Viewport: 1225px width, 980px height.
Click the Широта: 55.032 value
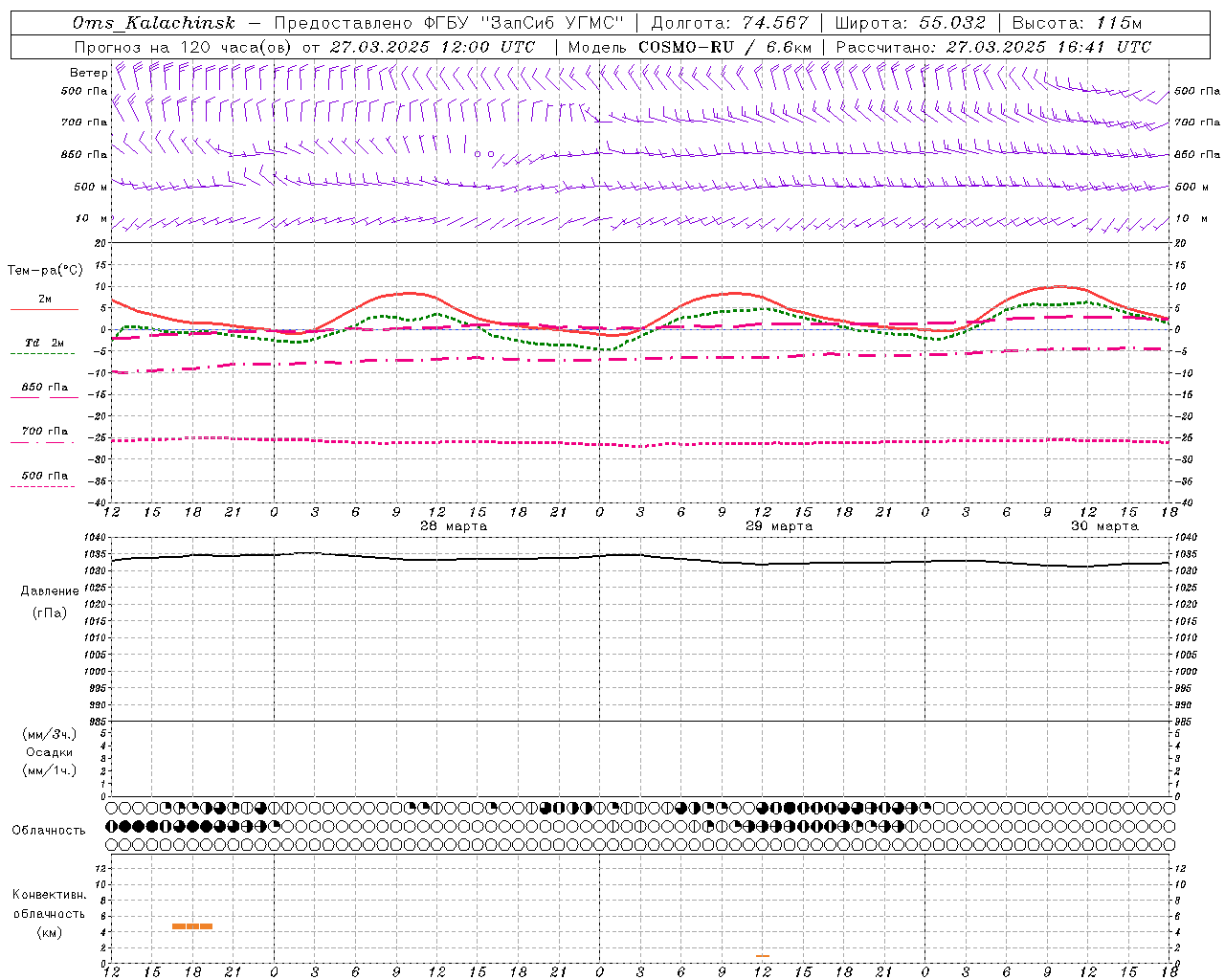click(910, 23)
